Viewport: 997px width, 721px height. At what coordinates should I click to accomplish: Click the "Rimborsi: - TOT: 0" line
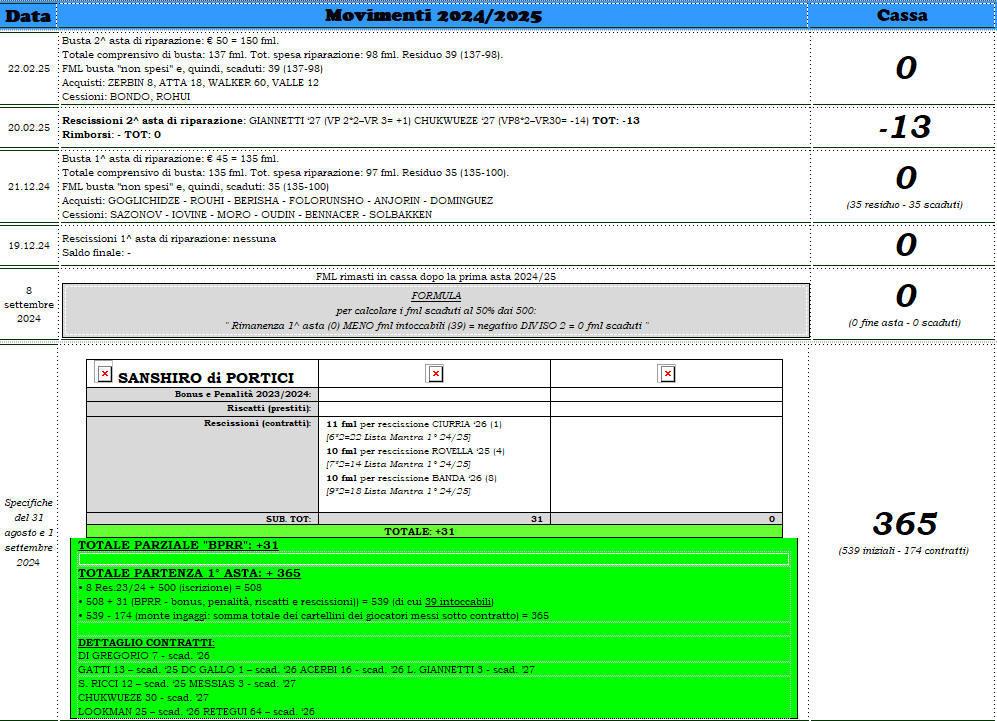pos(111,135)
